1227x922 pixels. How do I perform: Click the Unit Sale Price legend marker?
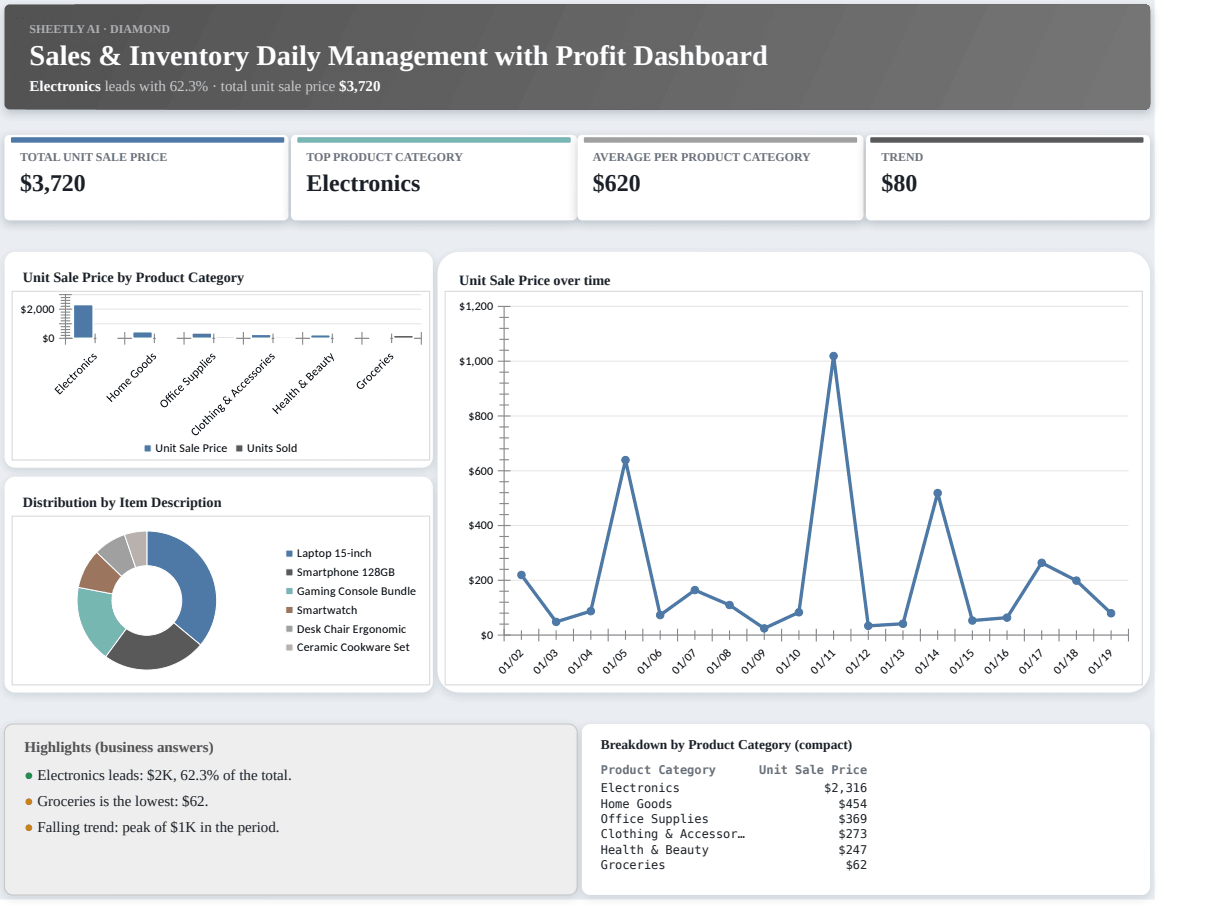click(x=148, y=448)
